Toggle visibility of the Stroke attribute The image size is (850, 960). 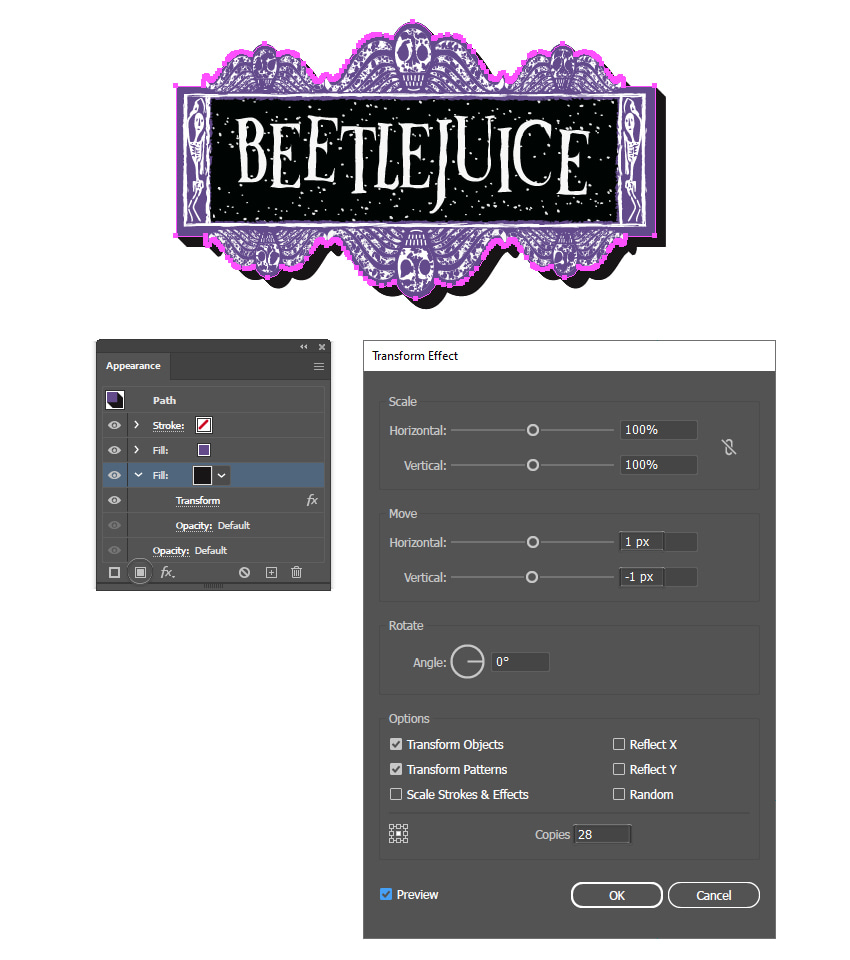point(115,425)
